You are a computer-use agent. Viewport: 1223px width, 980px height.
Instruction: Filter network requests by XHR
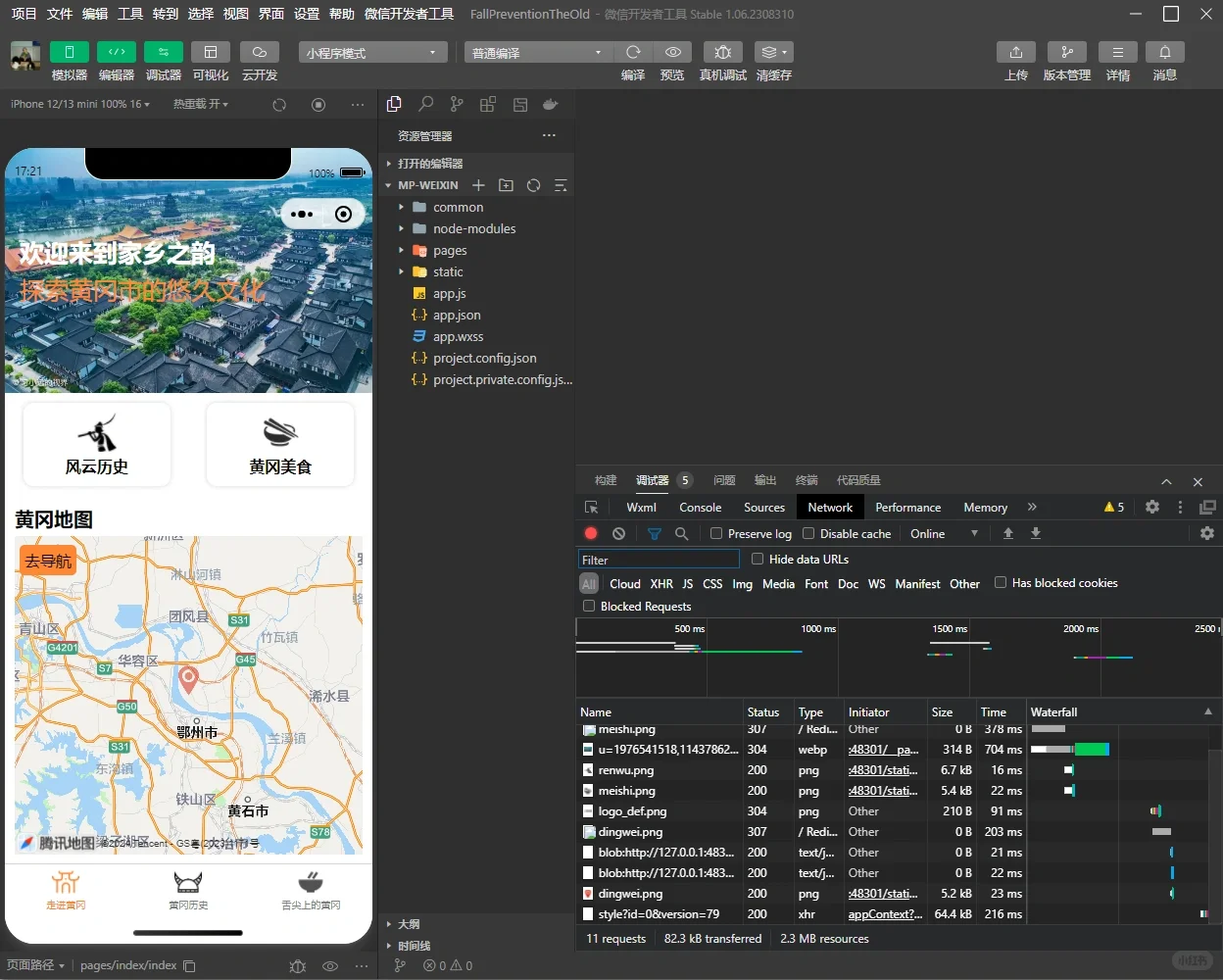[661, 583]
